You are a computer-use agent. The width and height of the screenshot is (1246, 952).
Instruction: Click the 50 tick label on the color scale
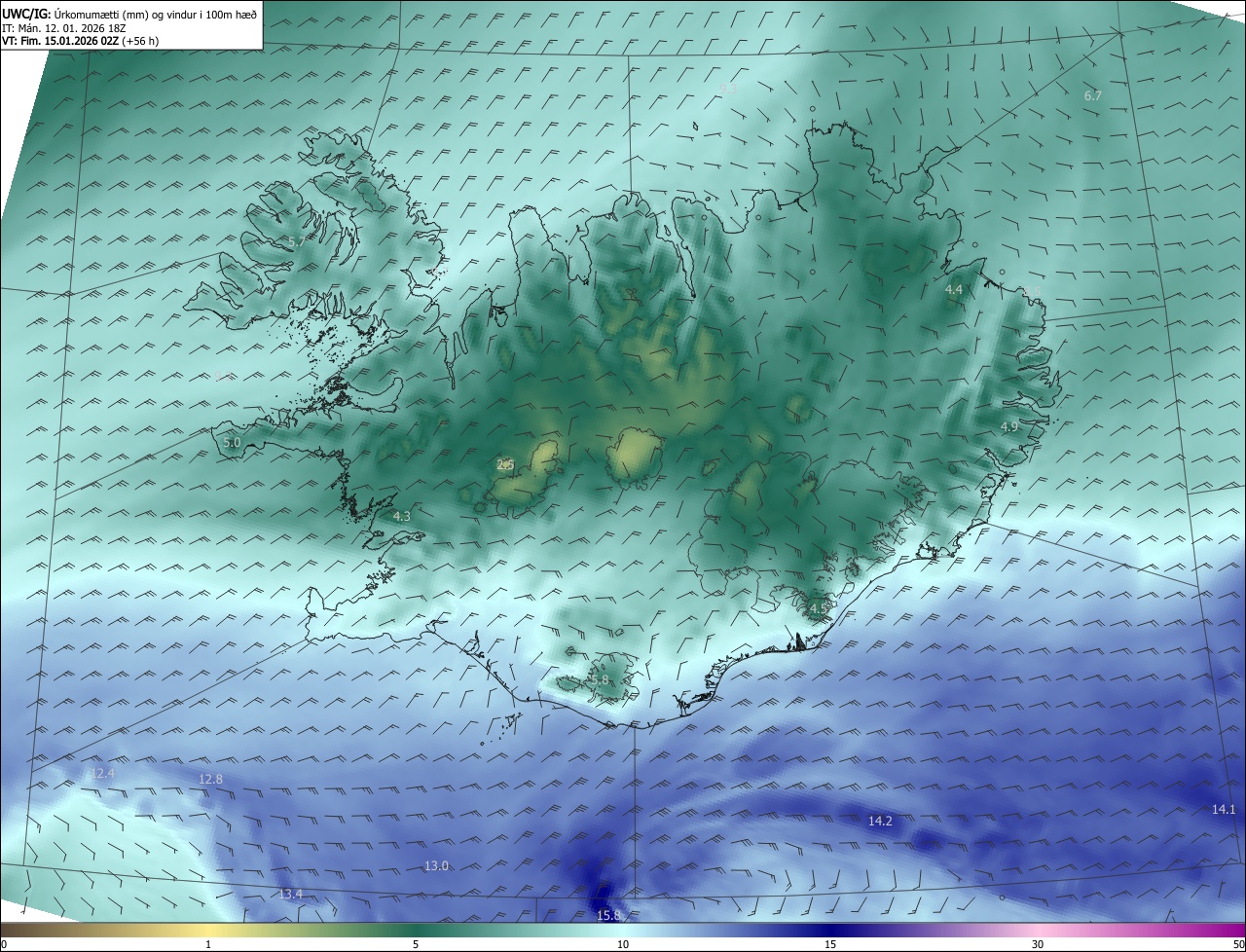click(x=1238, y=944)
